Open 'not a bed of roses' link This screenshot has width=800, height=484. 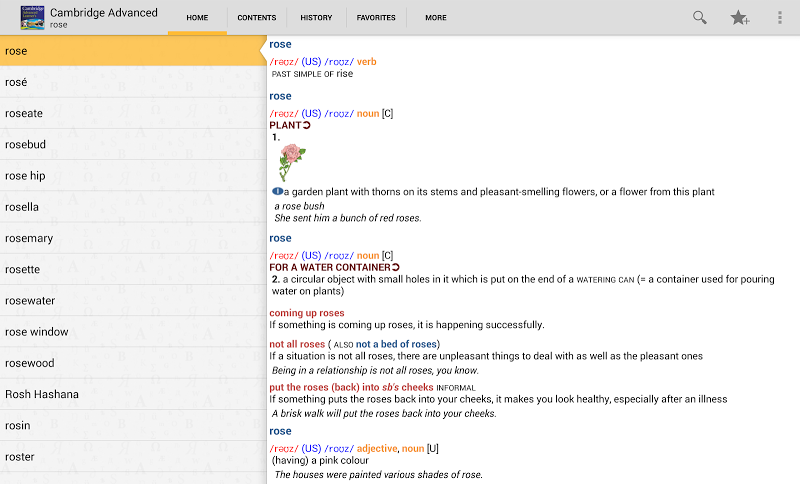click(396, 344)
